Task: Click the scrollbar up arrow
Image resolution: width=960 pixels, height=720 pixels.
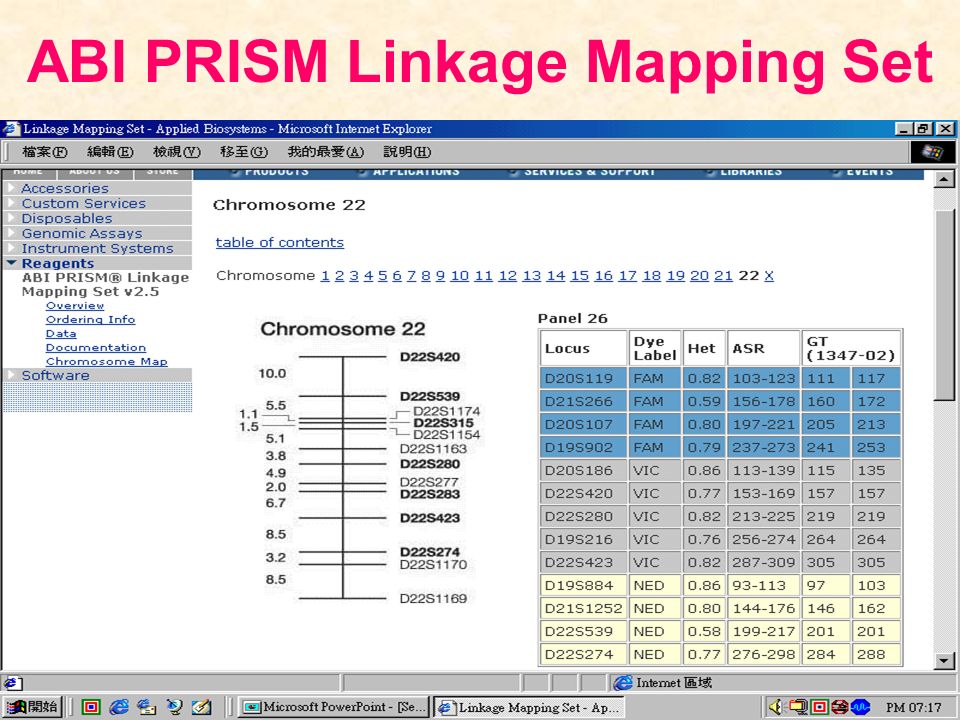Action: pos(943,179)
